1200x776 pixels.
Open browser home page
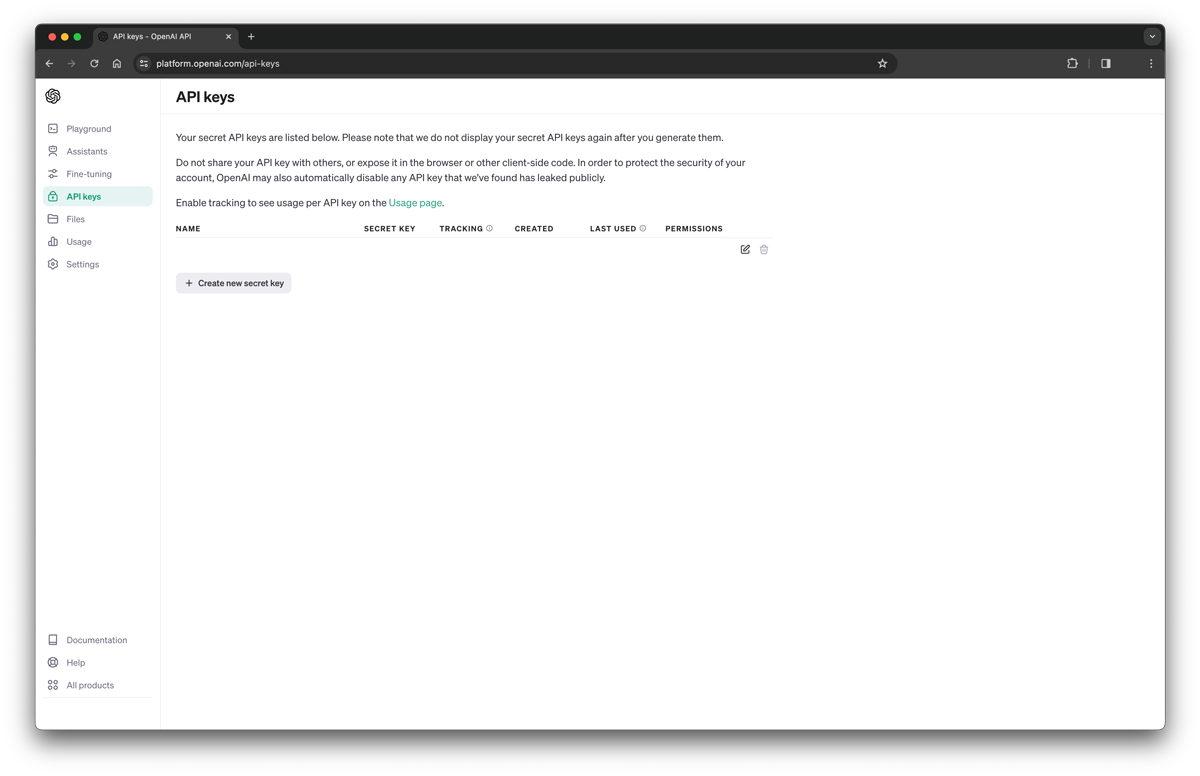pos(117,63)
